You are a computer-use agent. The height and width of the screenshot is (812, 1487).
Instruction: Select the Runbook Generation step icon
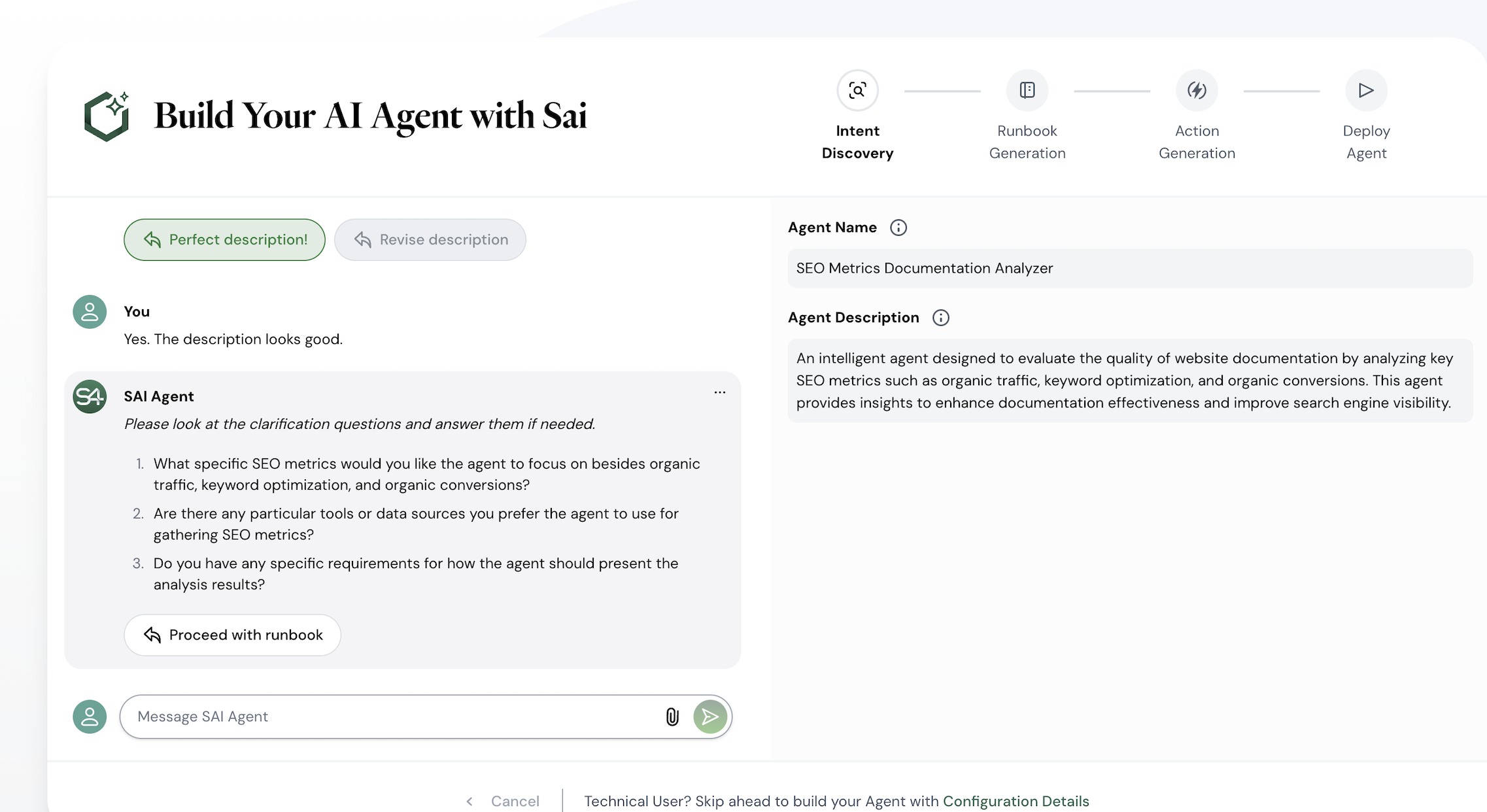click(x=1027, y=90)
